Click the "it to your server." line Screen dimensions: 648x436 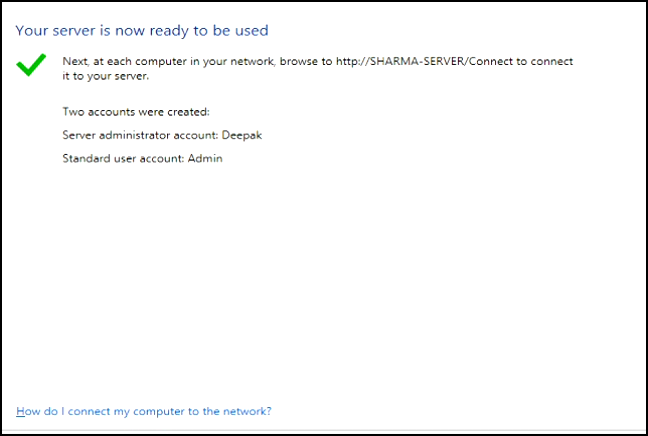[x=105, y=75]
